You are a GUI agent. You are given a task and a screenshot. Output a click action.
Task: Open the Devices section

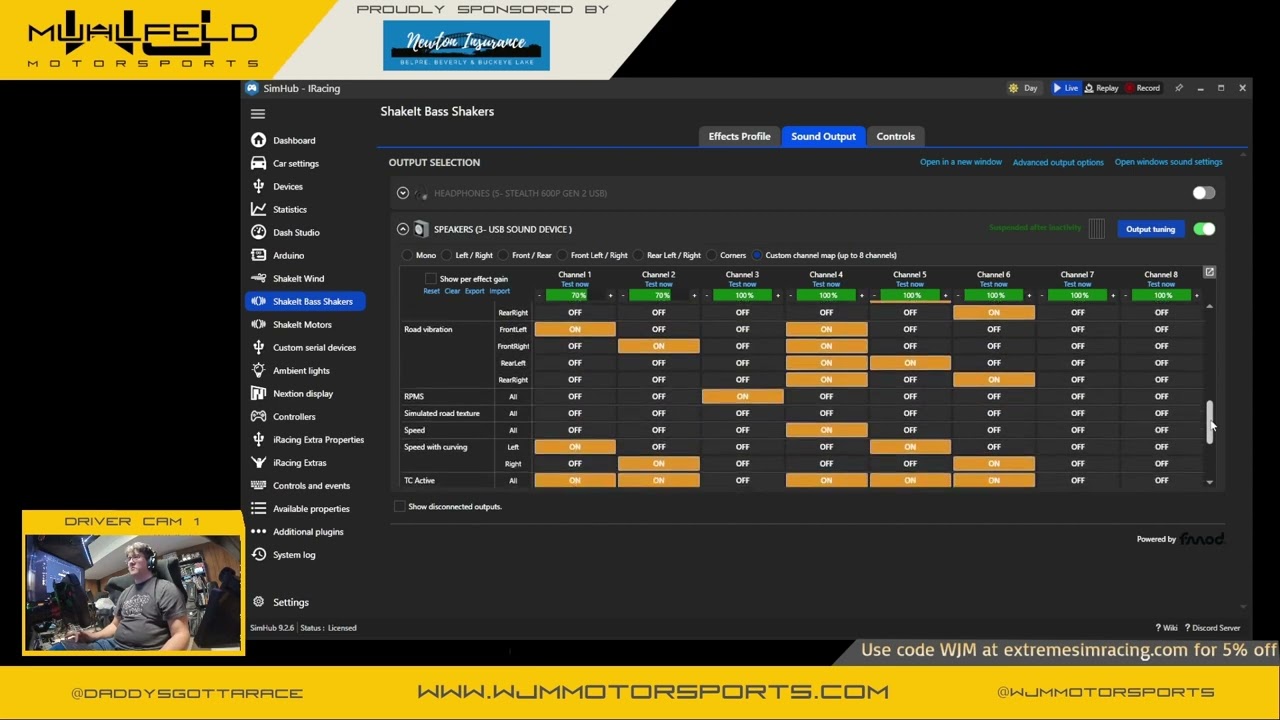(288, 187)
